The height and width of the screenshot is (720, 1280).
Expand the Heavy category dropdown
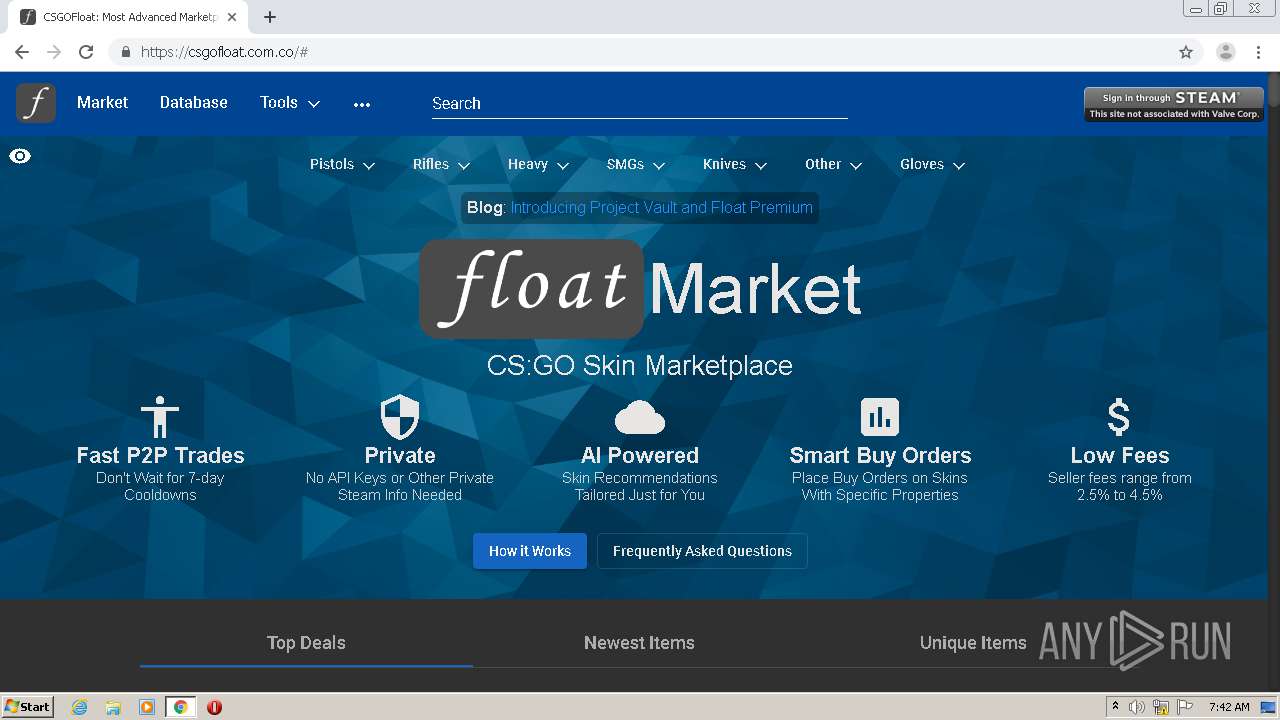tap(538, 165)
